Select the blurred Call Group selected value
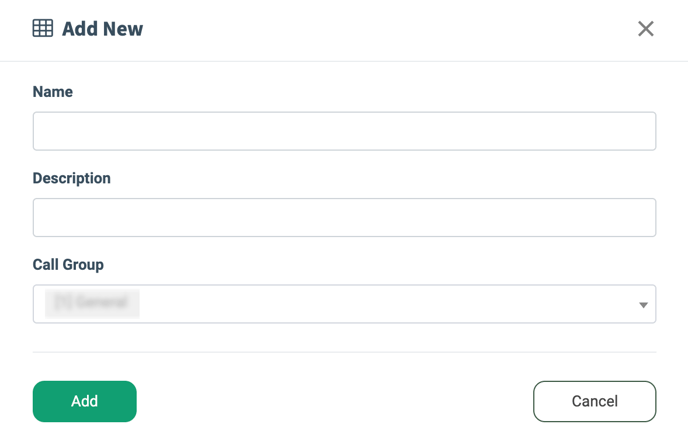 (x=92, y=303)
